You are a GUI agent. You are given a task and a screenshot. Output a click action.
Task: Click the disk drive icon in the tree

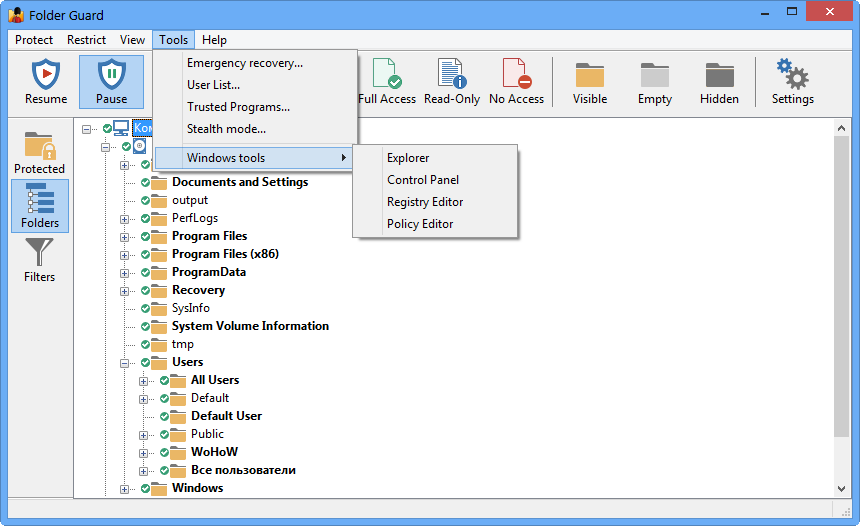pos(139,146)
